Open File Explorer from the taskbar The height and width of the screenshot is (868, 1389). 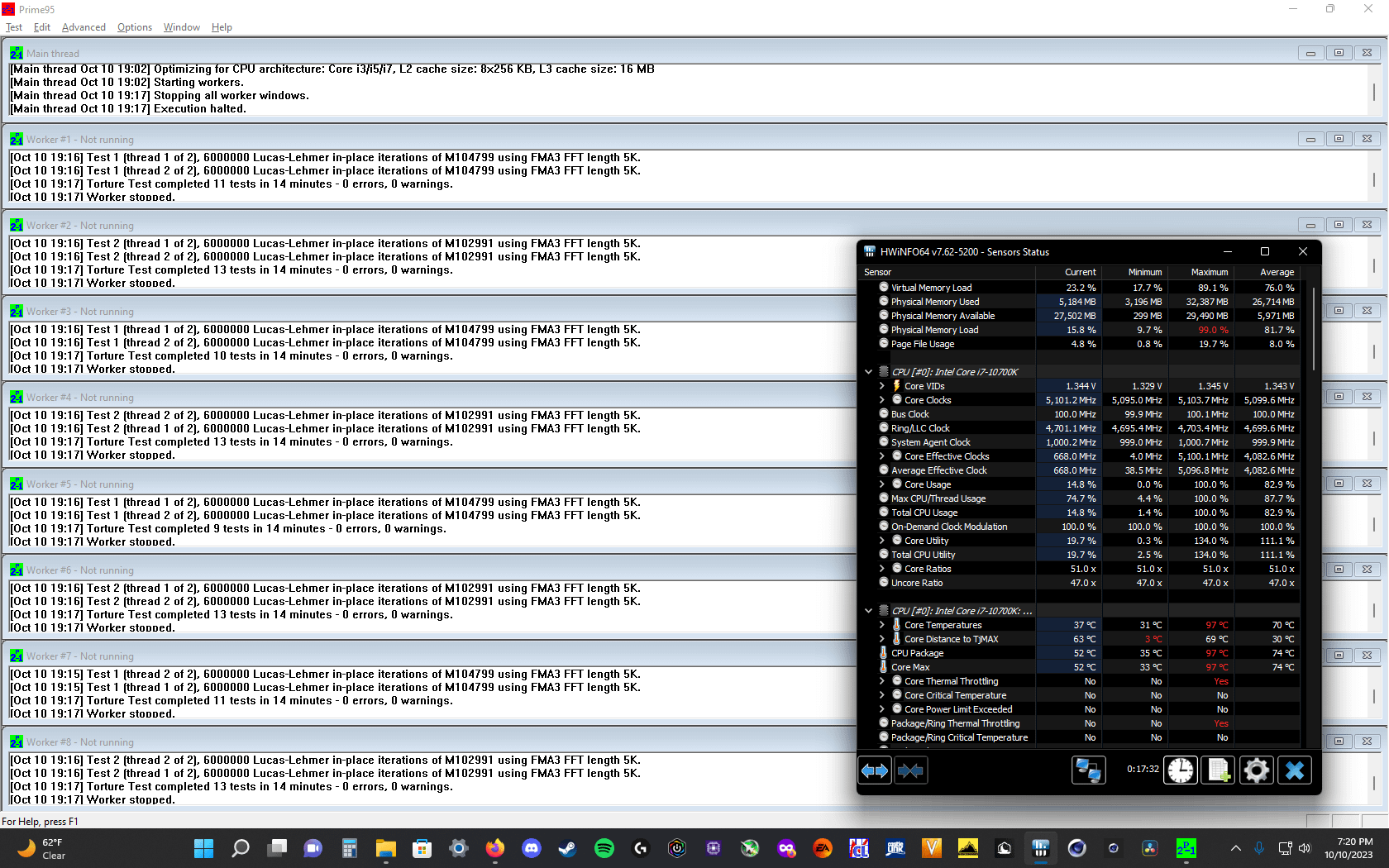(x=385, y=848)
